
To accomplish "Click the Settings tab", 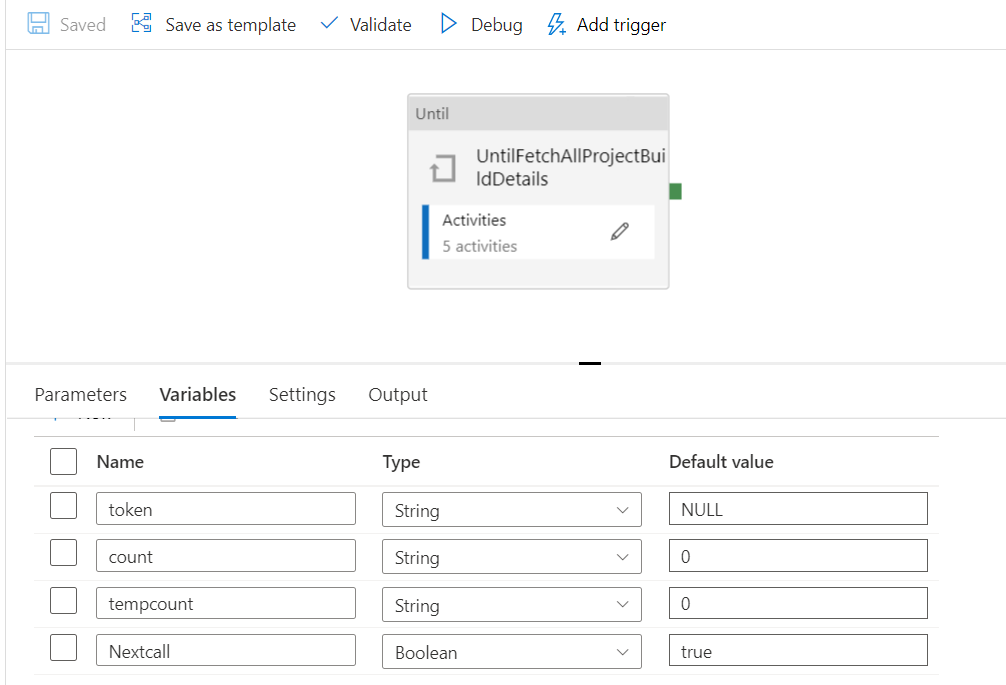I will tap(302, 395).
